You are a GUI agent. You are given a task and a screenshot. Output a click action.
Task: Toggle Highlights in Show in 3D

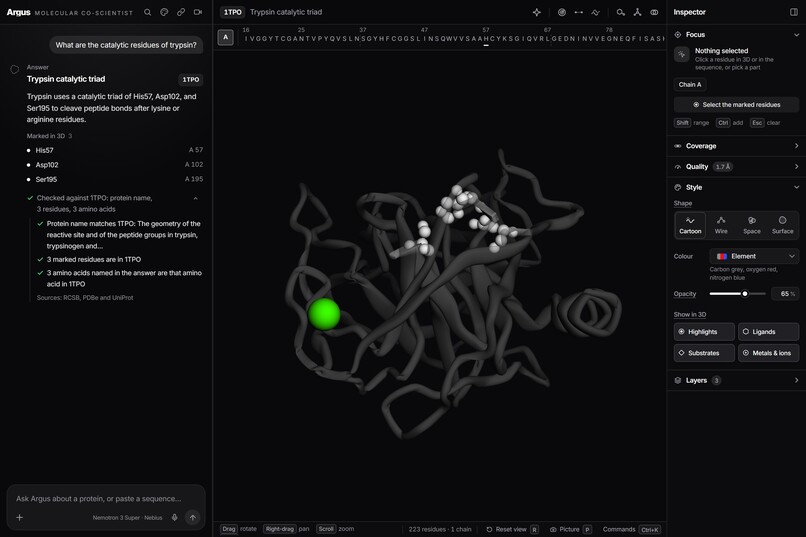[x=704, y=332]
